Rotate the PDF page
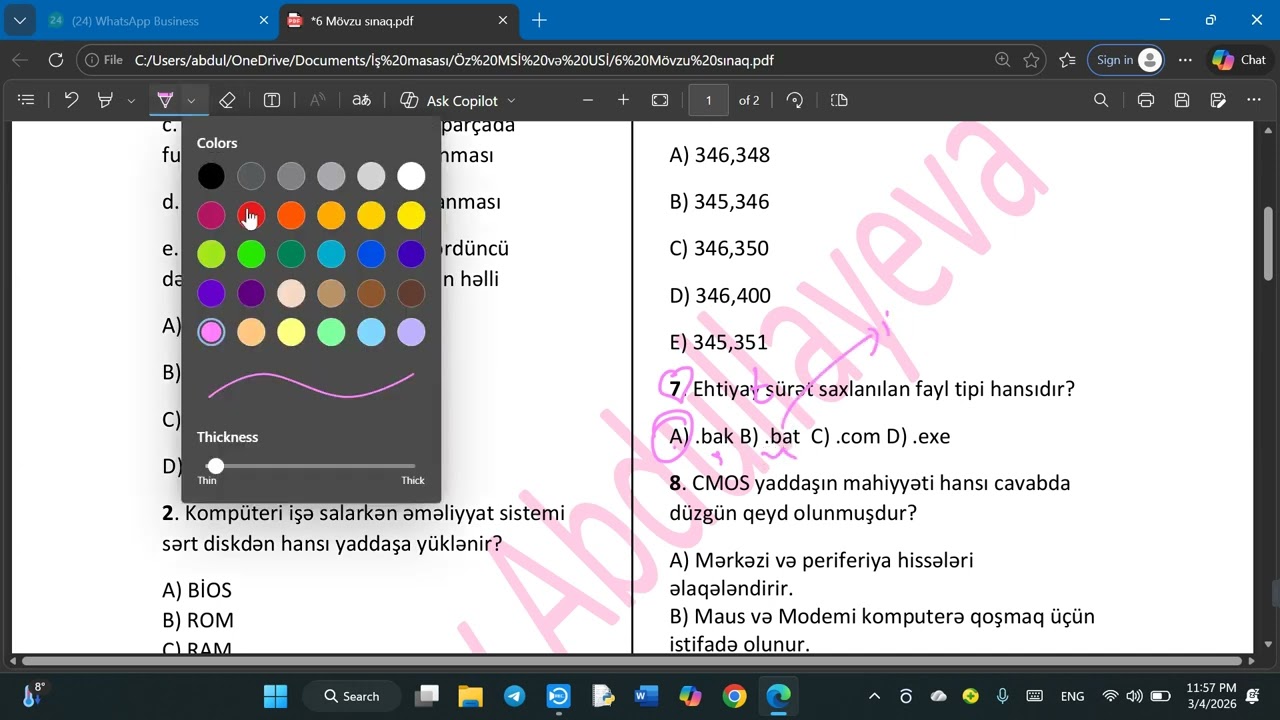 pyautogui.click(x=795, y=100)
